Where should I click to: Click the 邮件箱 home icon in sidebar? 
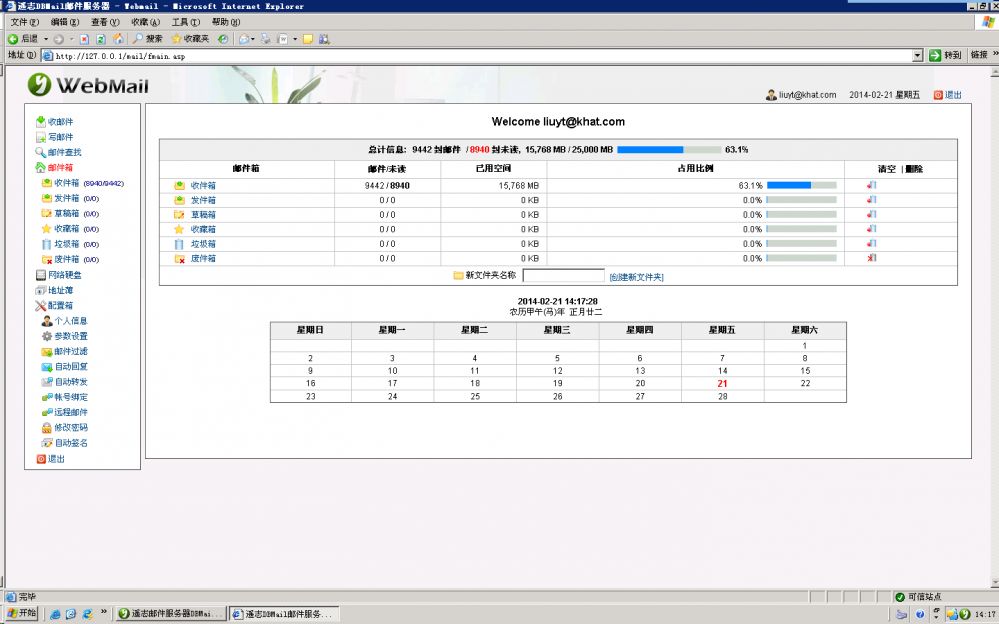pos(40,167)
